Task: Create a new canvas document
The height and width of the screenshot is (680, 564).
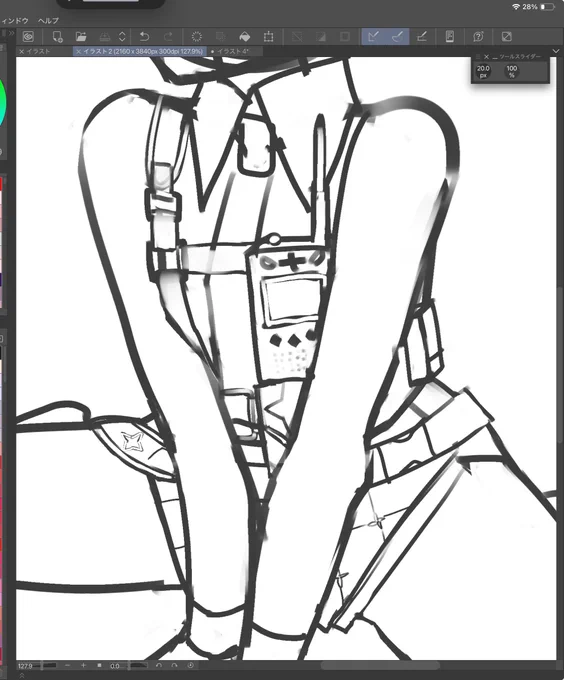Action: 57,37
